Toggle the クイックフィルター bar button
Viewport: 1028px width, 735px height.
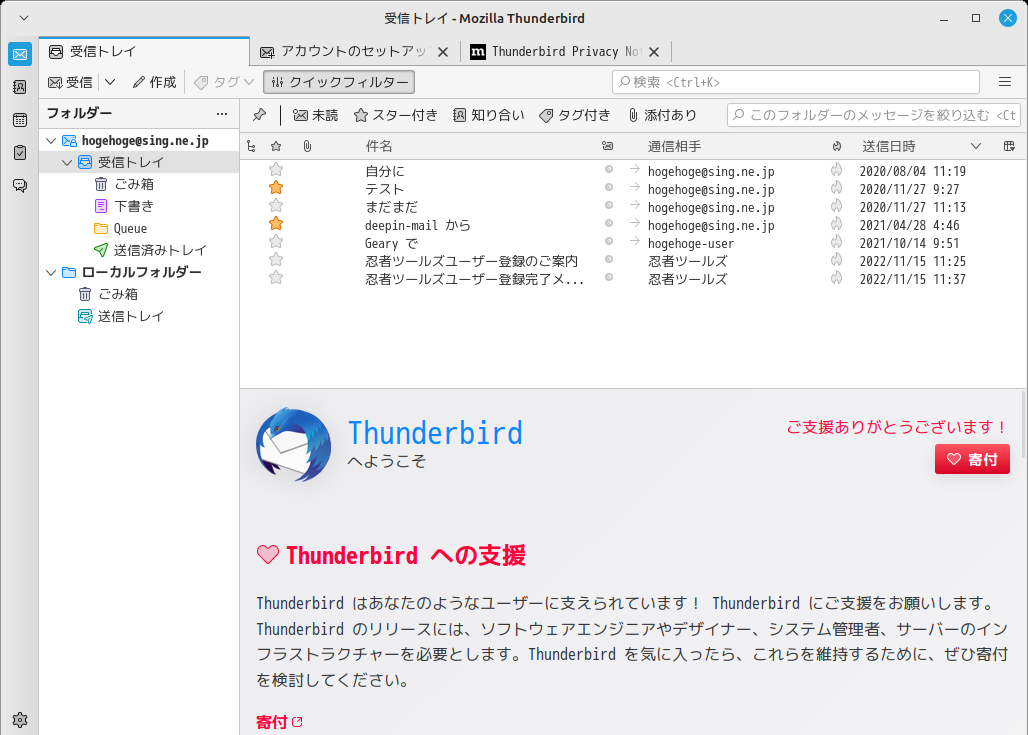(339, 82)
